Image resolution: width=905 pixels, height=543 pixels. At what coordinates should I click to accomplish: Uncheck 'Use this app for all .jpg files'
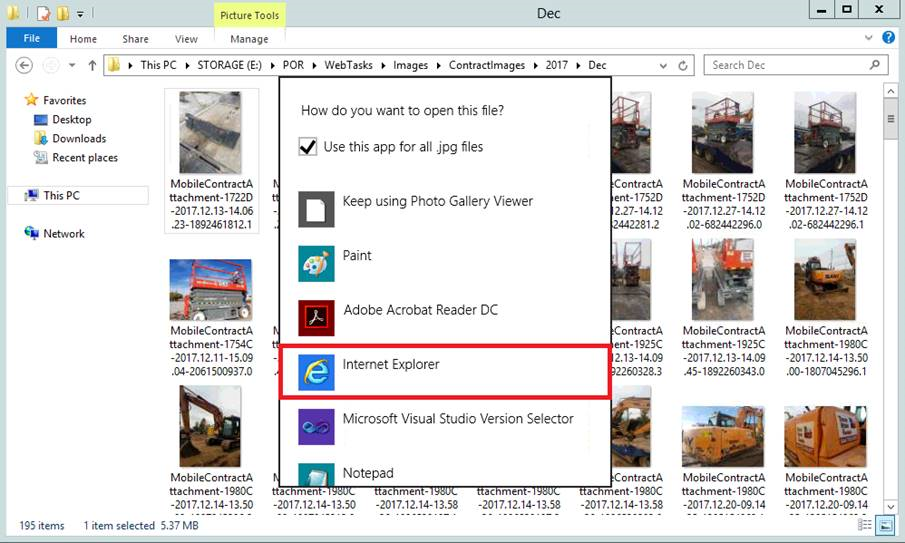point(308,147)
